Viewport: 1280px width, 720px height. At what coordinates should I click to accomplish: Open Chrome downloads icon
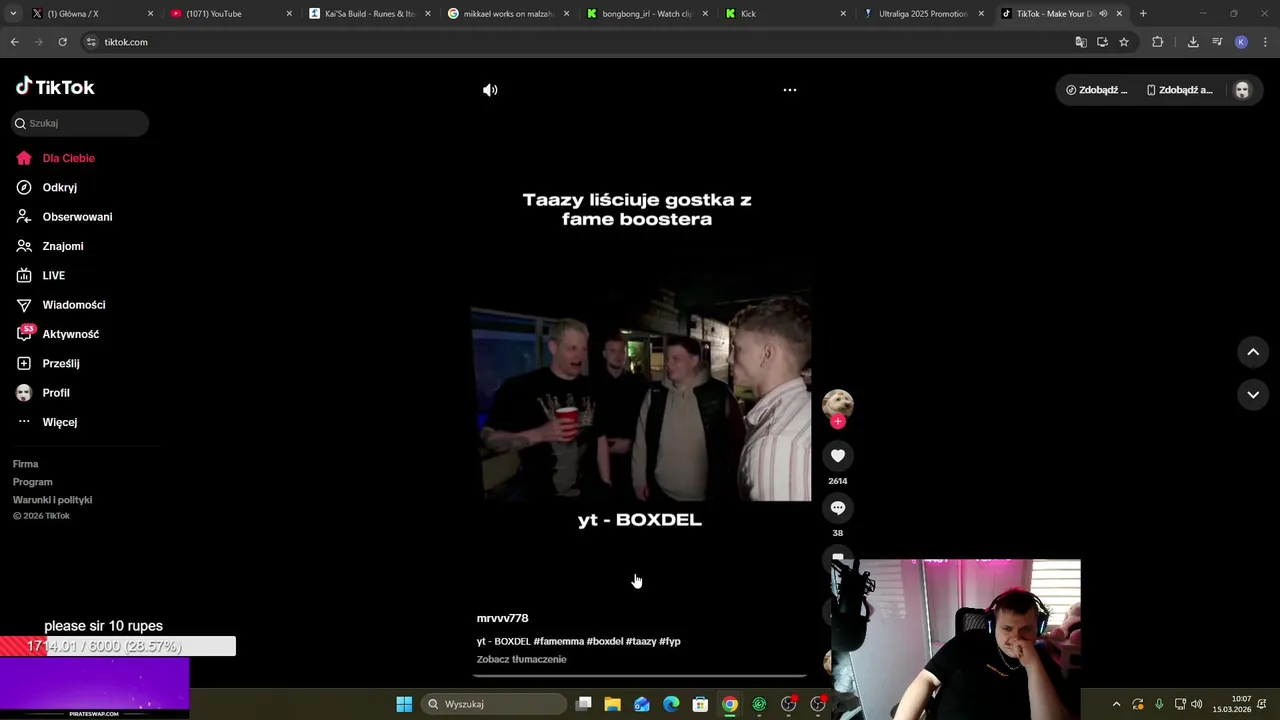point(1193,42)
